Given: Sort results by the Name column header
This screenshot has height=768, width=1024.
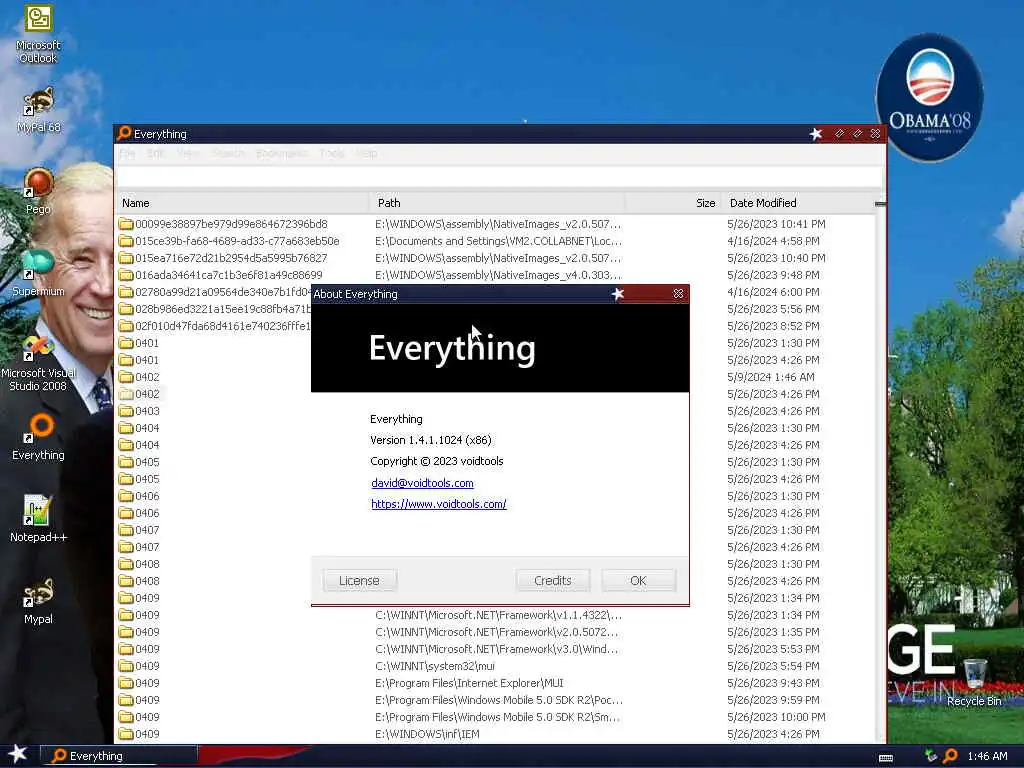Looking at the screenshot, I should pyautogui.click(x=243, y=203).
